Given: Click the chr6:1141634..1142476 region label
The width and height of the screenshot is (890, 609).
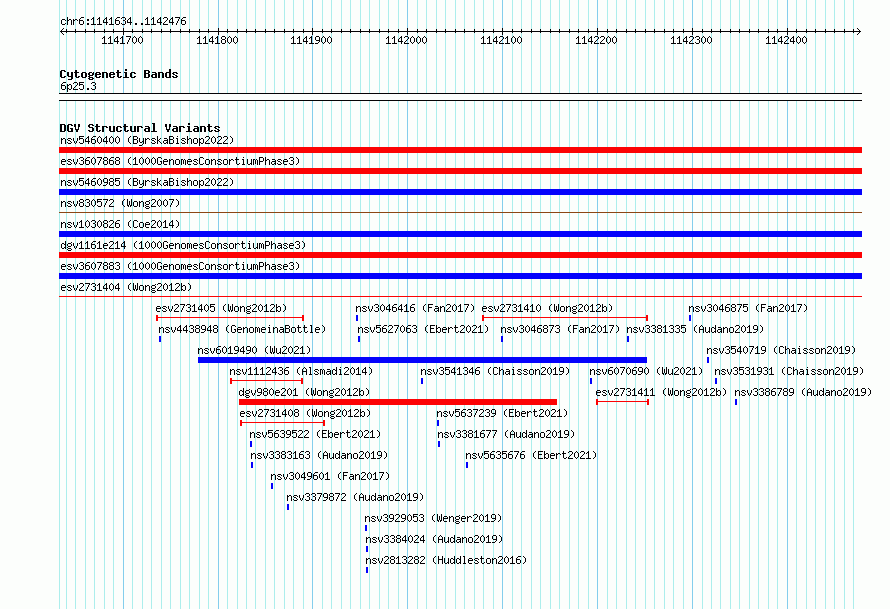Looking at the screenshot, I should pyautogui.click(x=123, y=21).
